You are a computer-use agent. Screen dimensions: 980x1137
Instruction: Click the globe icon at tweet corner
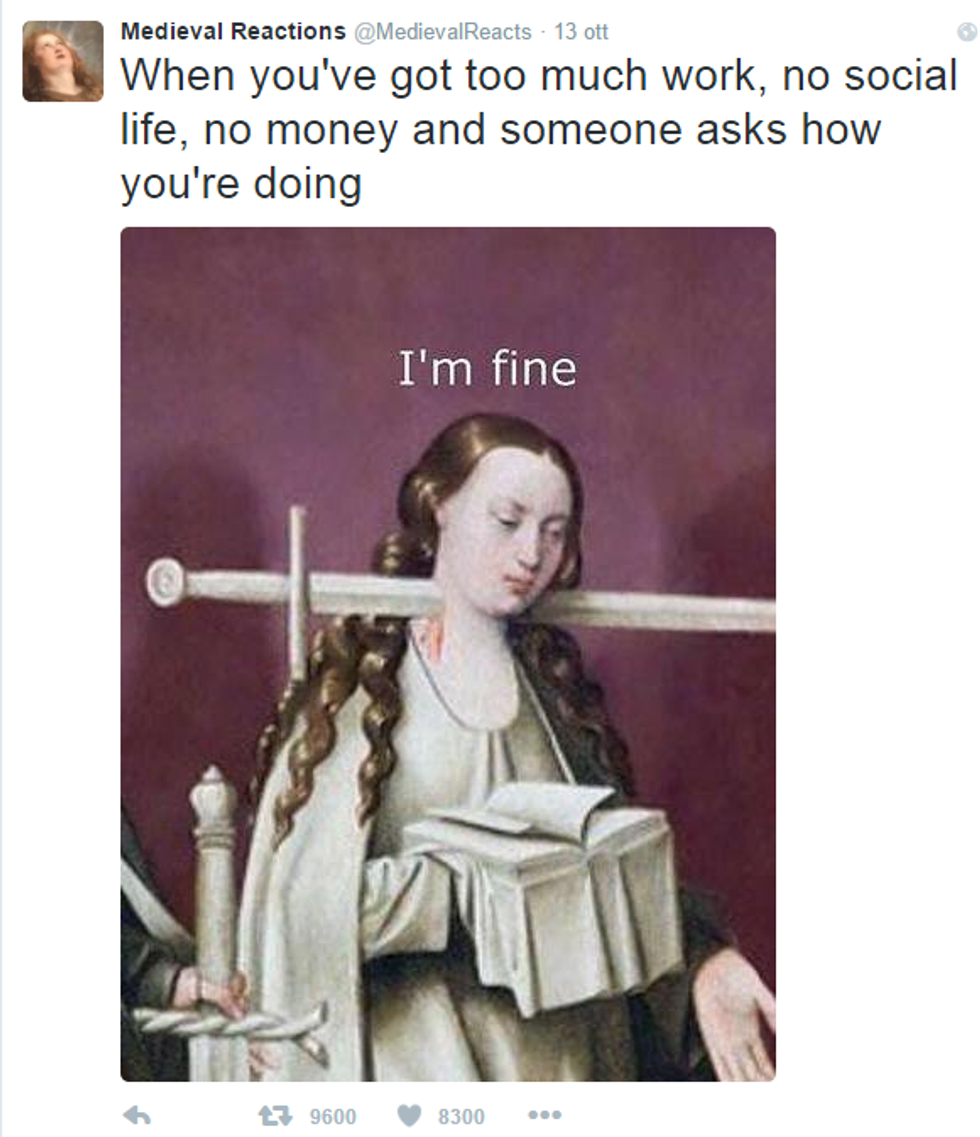coord(966,32)
